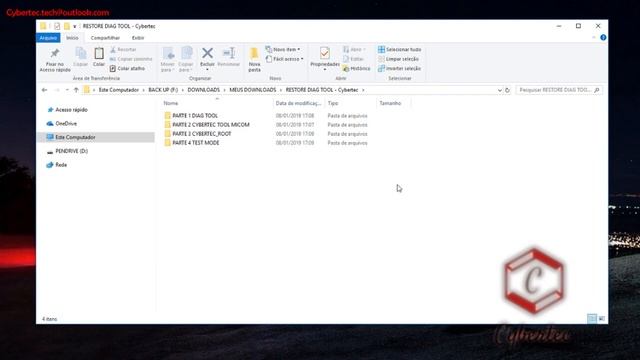This screenshot has width=640, height=360.
Task: Click Limpar seleção
Action: coord(398,59)
